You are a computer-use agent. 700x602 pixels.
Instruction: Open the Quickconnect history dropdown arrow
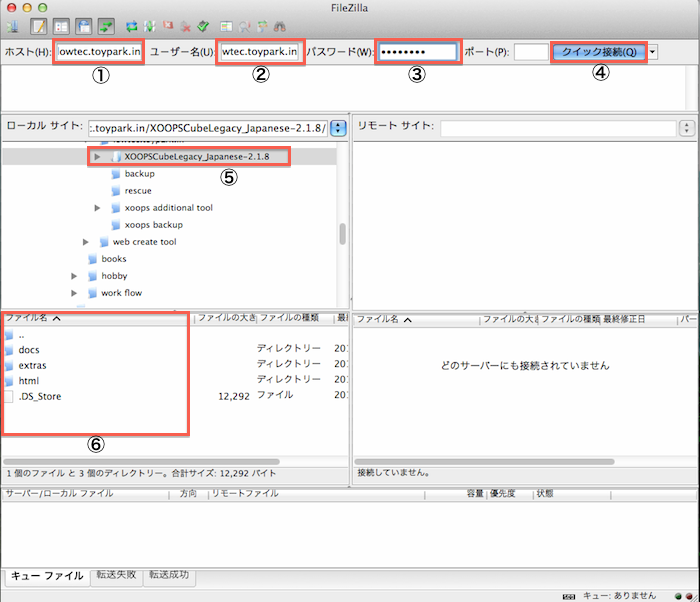pyautogui.click(x=653, y=52)
